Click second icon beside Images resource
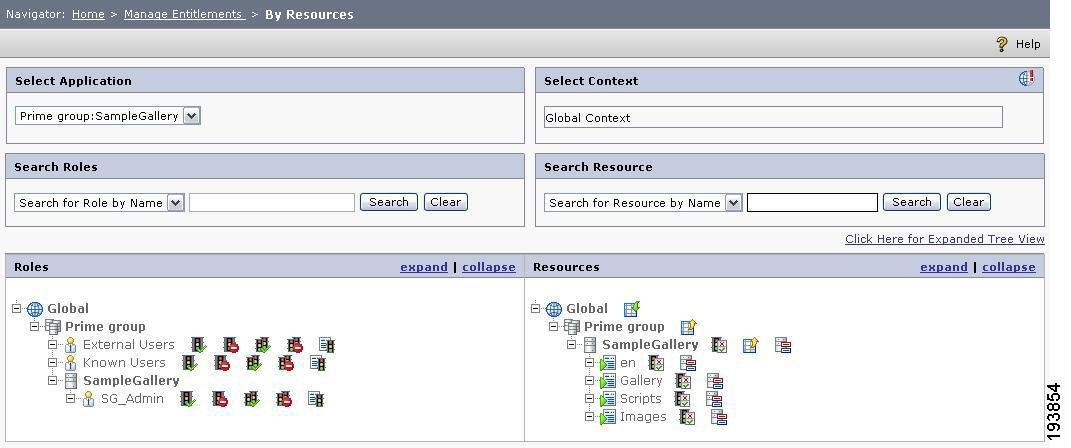The width and height of the screenshot is (1071, 448). pos(719,417)
